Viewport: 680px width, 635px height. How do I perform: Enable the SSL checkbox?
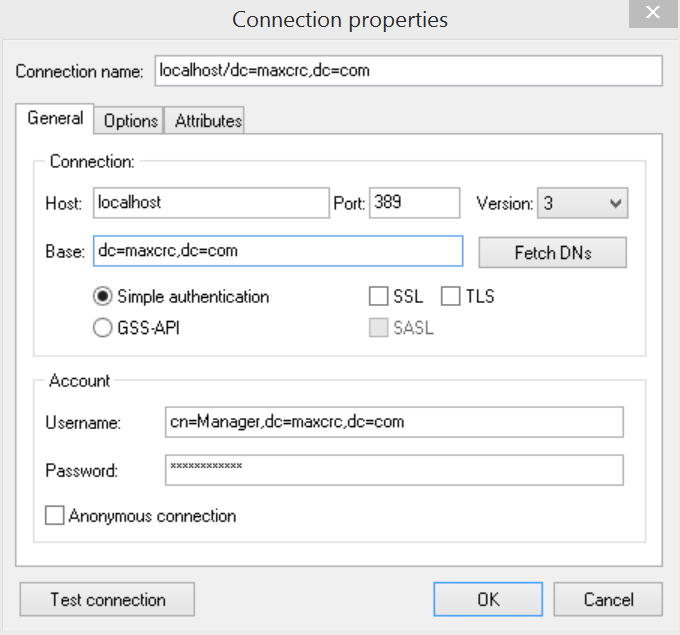[379, 297]
